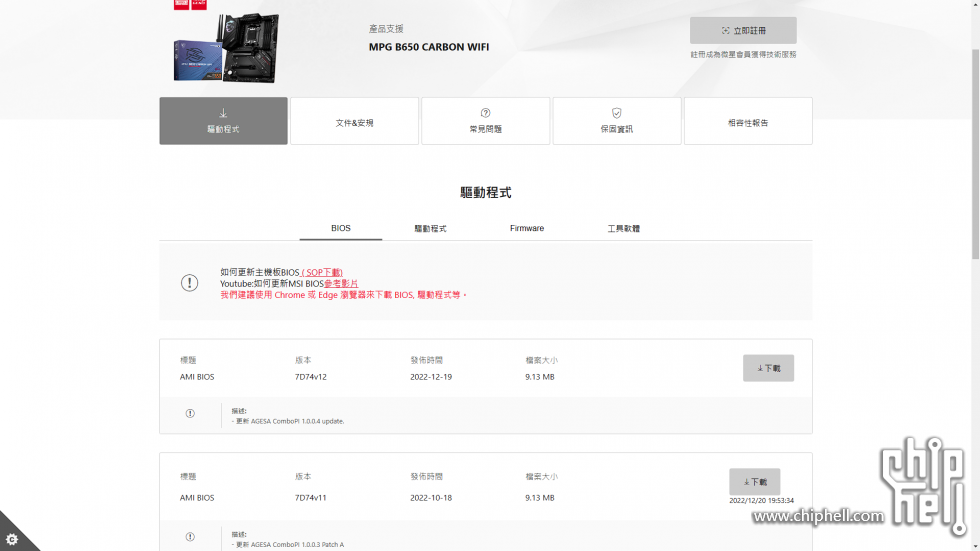Click the exclamation icon in the BIOS notice

[x=189, y=283]
